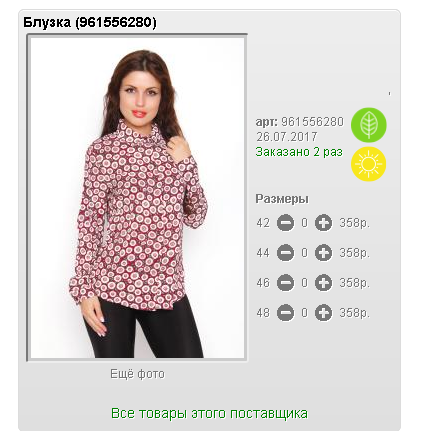435x431 pixels.
Task: Decrease quantity for size 42
Action: 286,223
